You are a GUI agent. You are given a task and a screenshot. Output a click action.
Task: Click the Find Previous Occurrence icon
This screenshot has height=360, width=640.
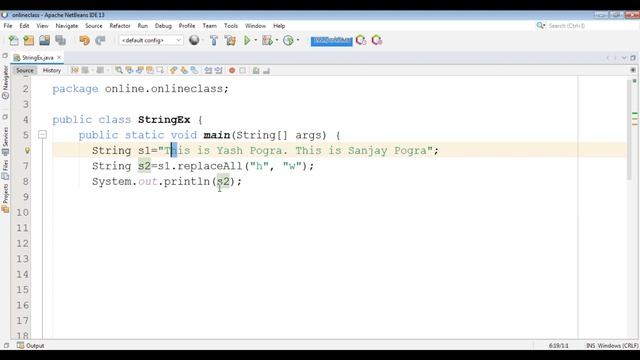click(129, 70)
